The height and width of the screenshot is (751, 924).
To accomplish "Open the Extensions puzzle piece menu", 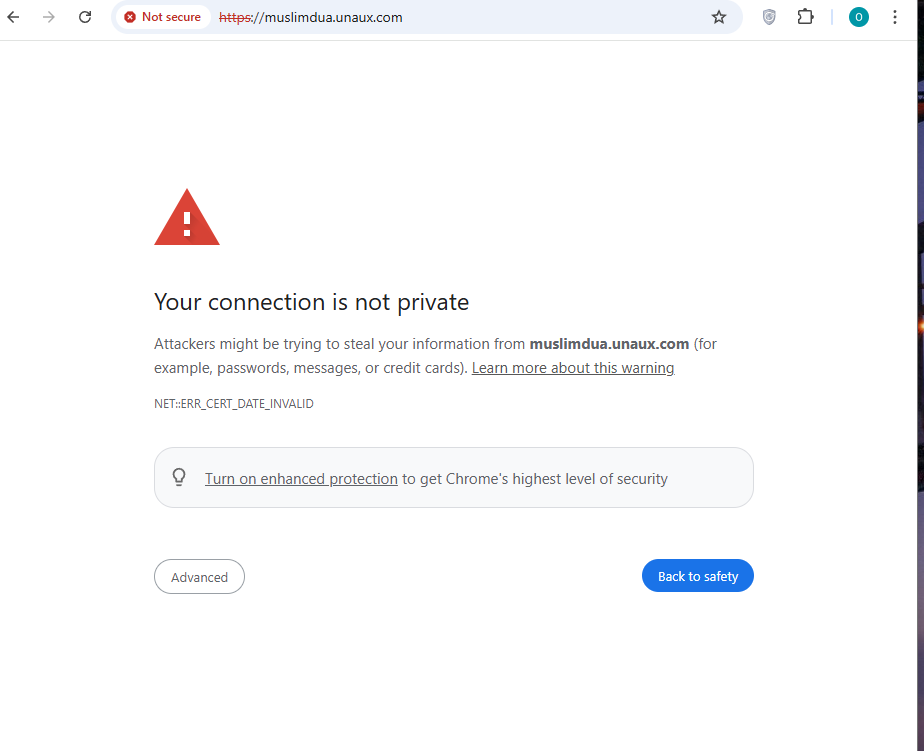I will [x=805, y=17].
